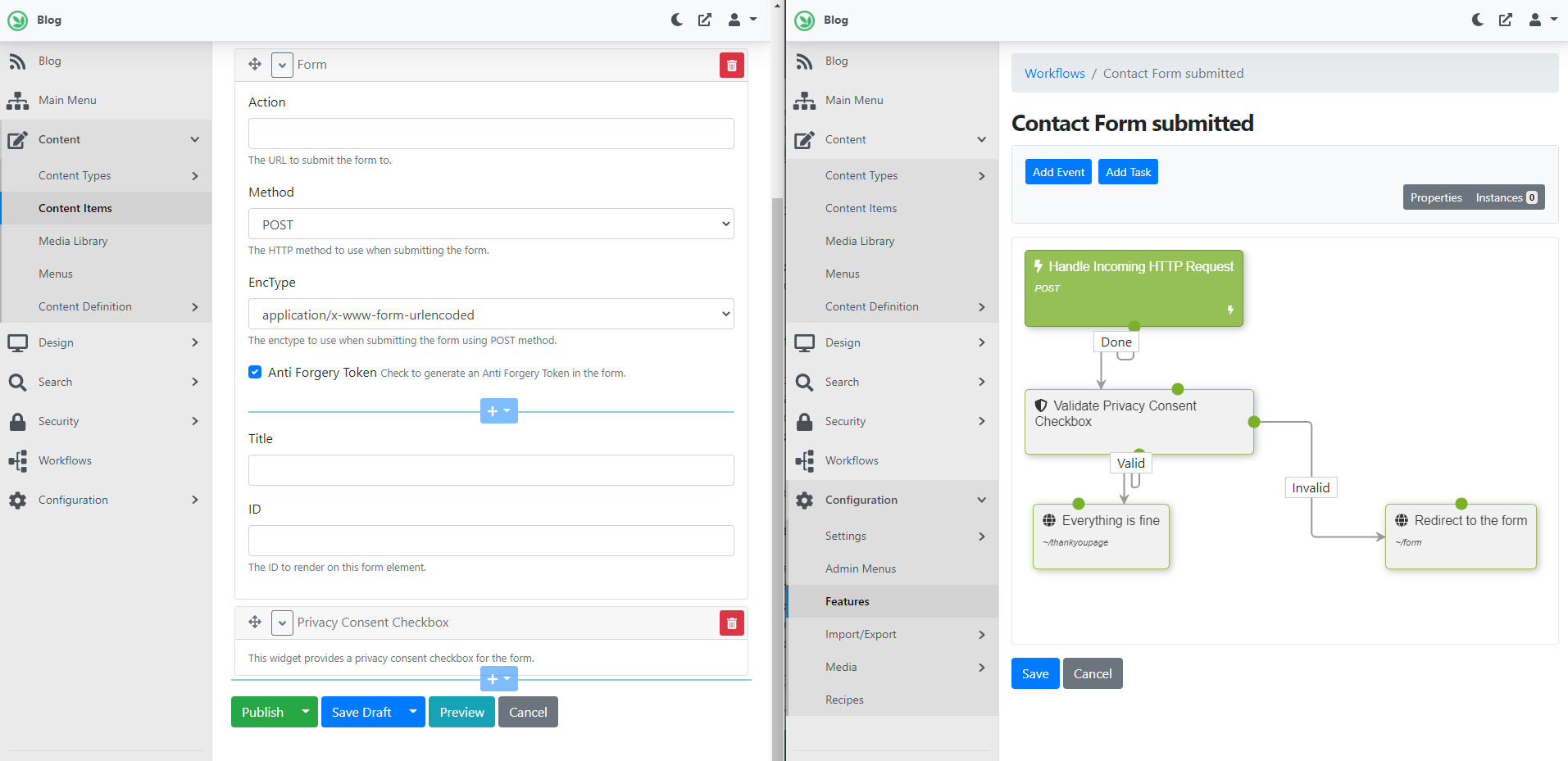Image resolution: width=1568 pixels, height=761 pixels.
Task: Click add widget plus button below Privacy Consent
Action: (x=498, y=679)
